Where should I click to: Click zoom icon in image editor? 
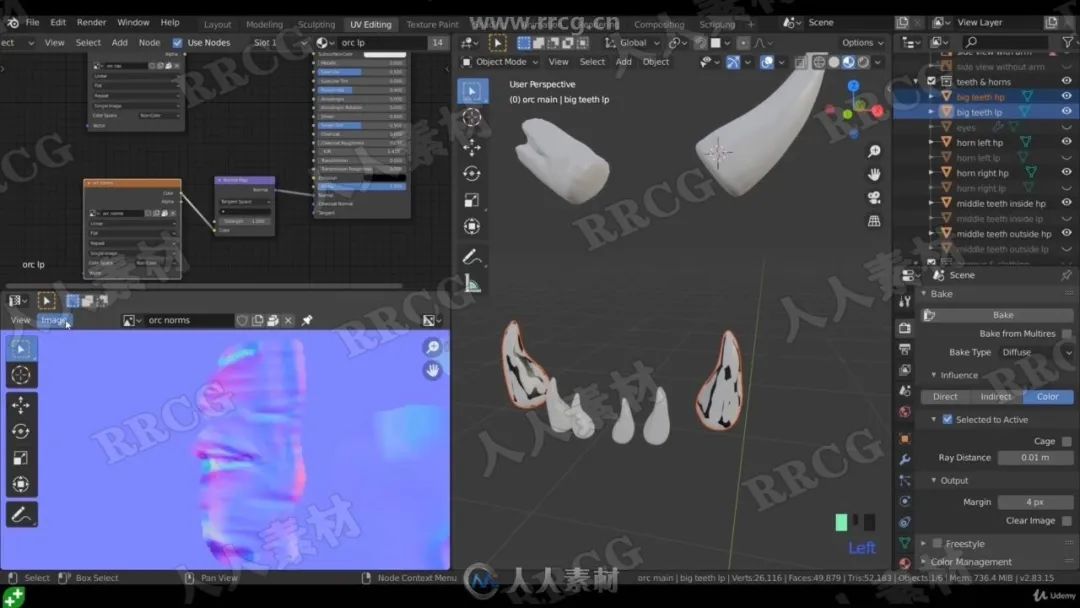point(433,347)
